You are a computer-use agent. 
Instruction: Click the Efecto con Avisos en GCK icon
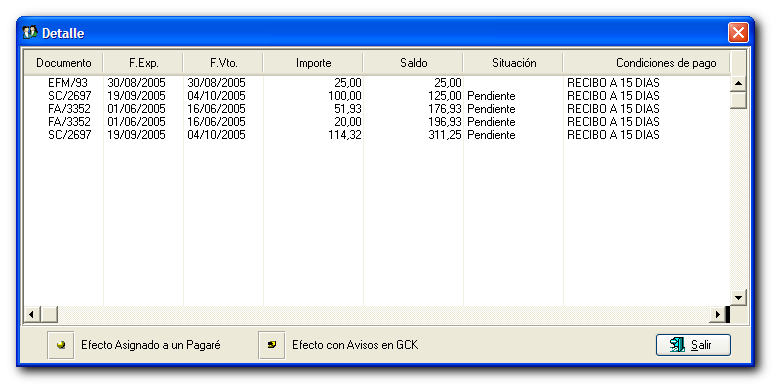coord(272,345)
